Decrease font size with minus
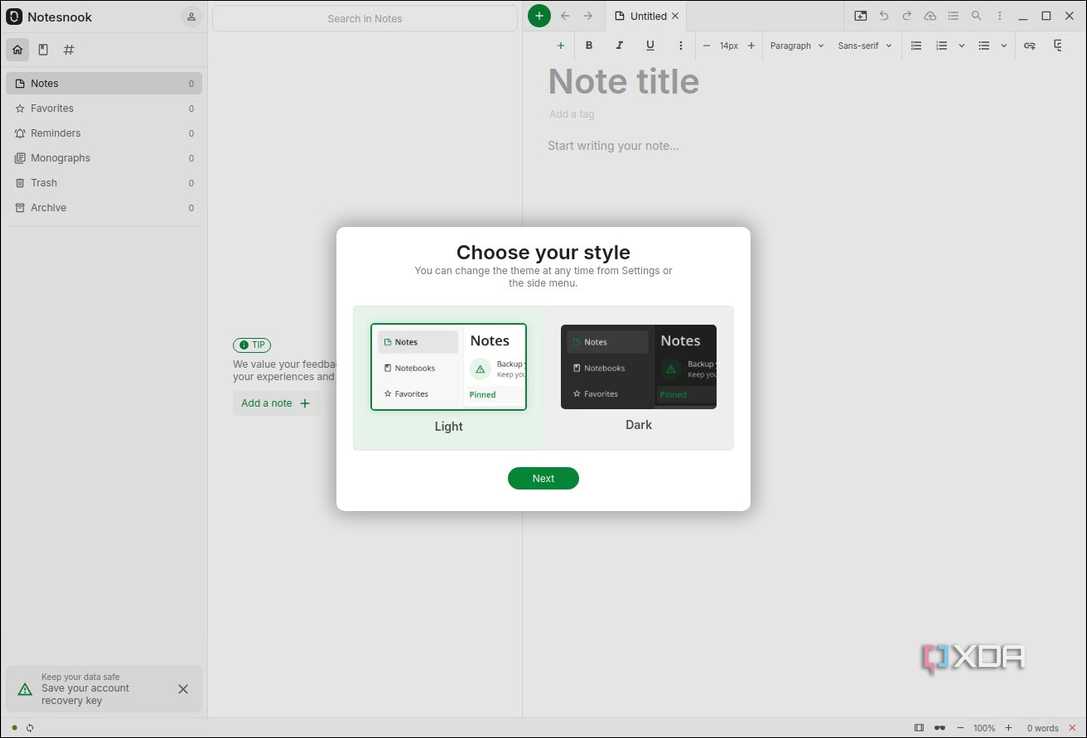The image size is (1087, 738). tap(706, 46)
